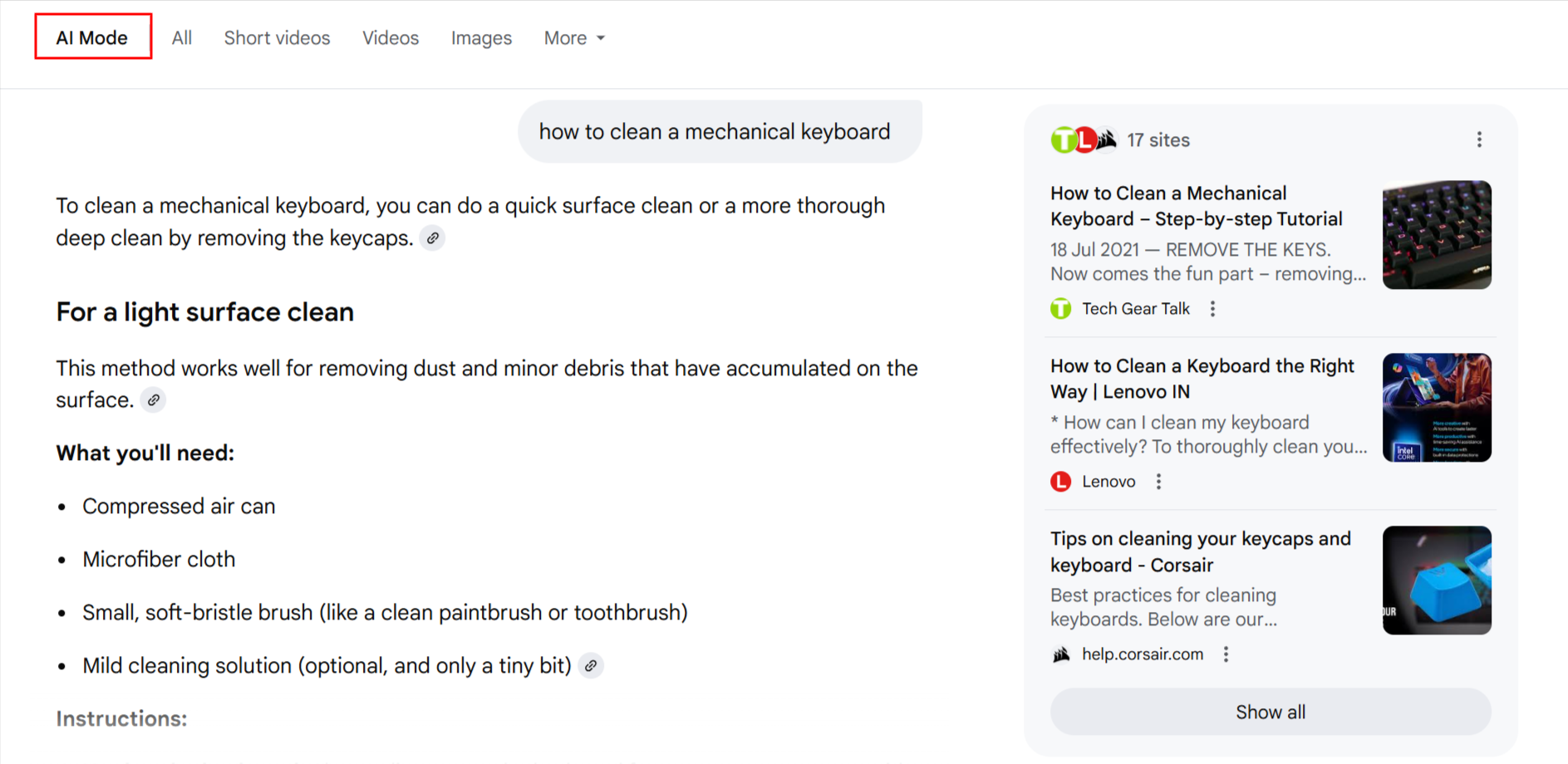Click the link icon after the intro paragraph
The width and height of the screenshot is (1568, 764).
click(x=433, y=238)
